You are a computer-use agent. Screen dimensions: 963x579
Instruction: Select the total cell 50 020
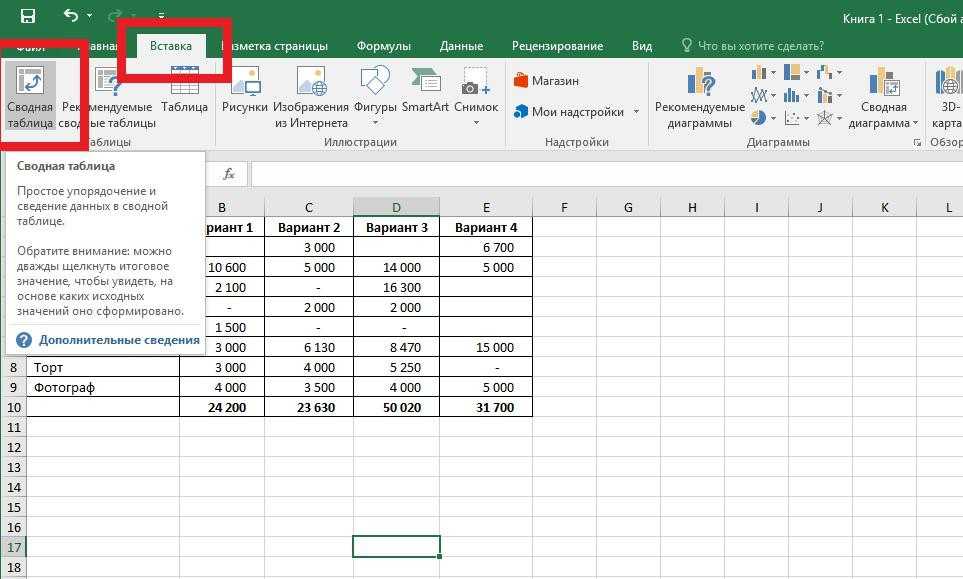click(397, 407)
